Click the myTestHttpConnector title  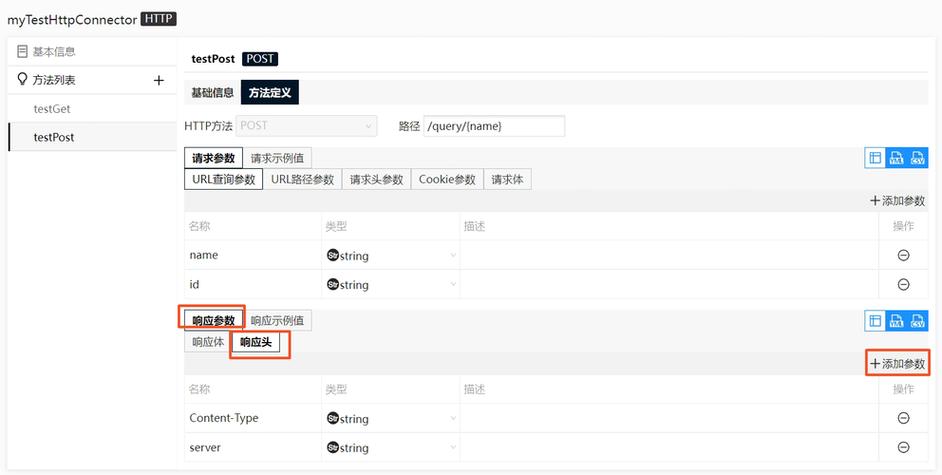click(x=72, y=20)
